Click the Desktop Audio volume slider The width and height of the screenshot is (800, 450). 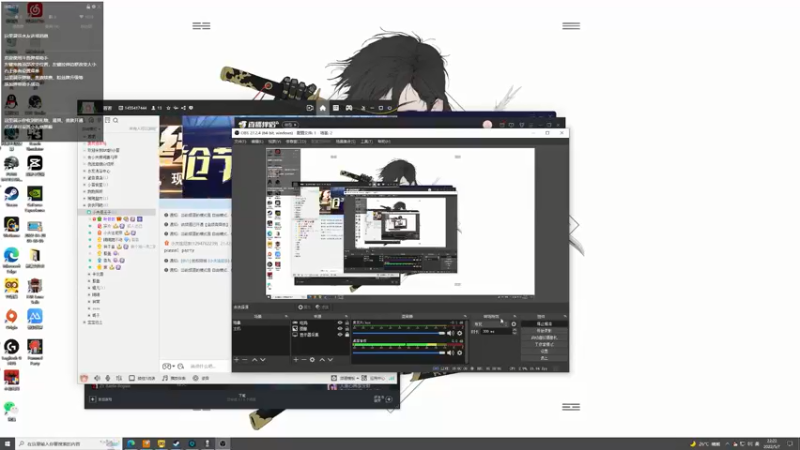click(399, 353)
